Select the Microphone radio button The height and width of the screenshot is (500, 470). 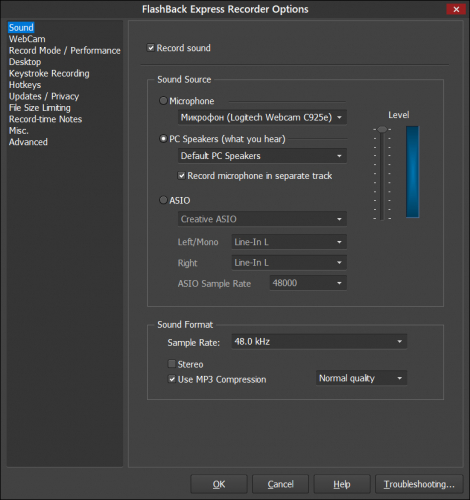[x=163, y=101]
